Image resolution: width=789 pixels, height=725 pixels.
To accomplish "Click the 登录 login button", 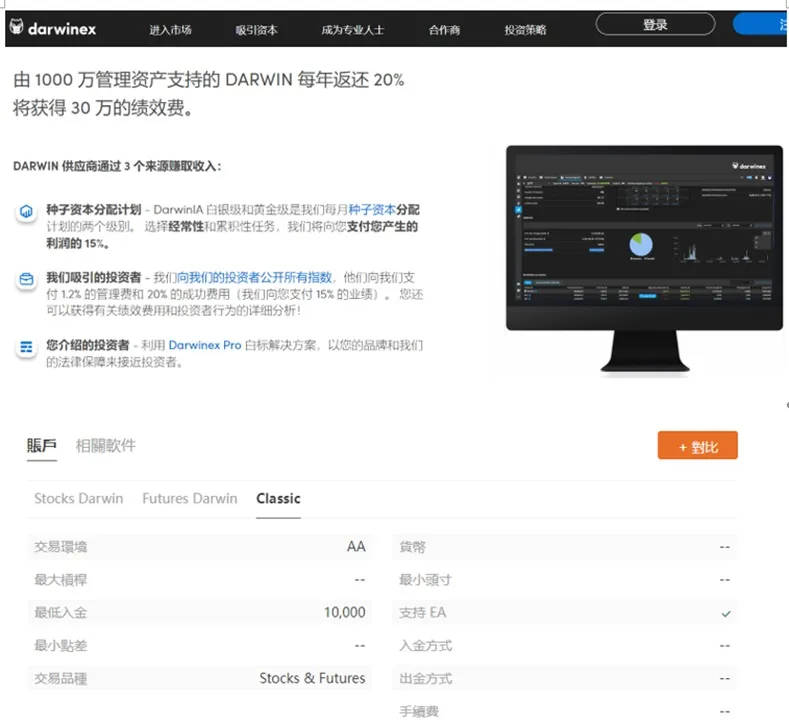I will 655,24.
